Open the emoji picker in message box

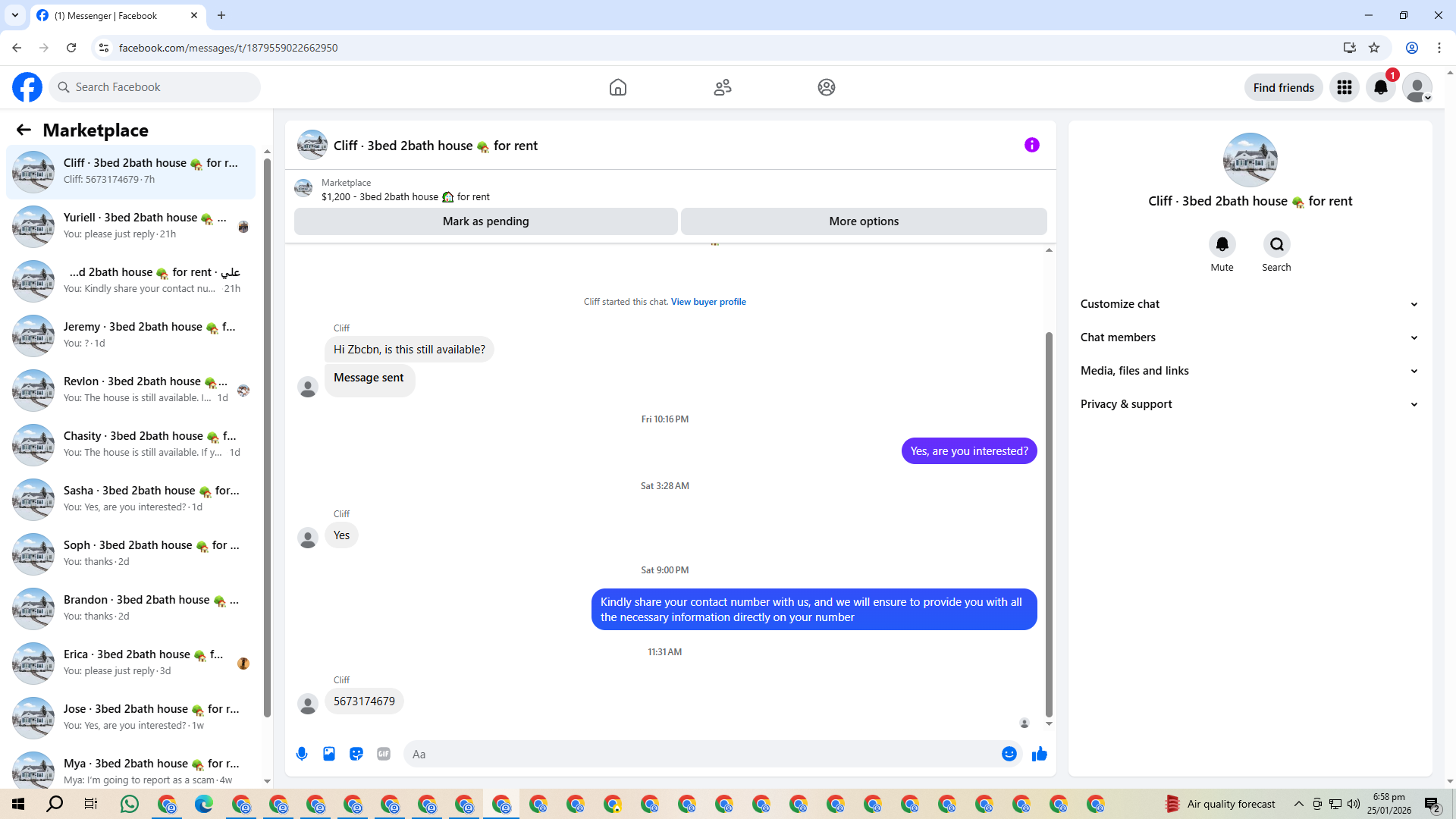1009,754
